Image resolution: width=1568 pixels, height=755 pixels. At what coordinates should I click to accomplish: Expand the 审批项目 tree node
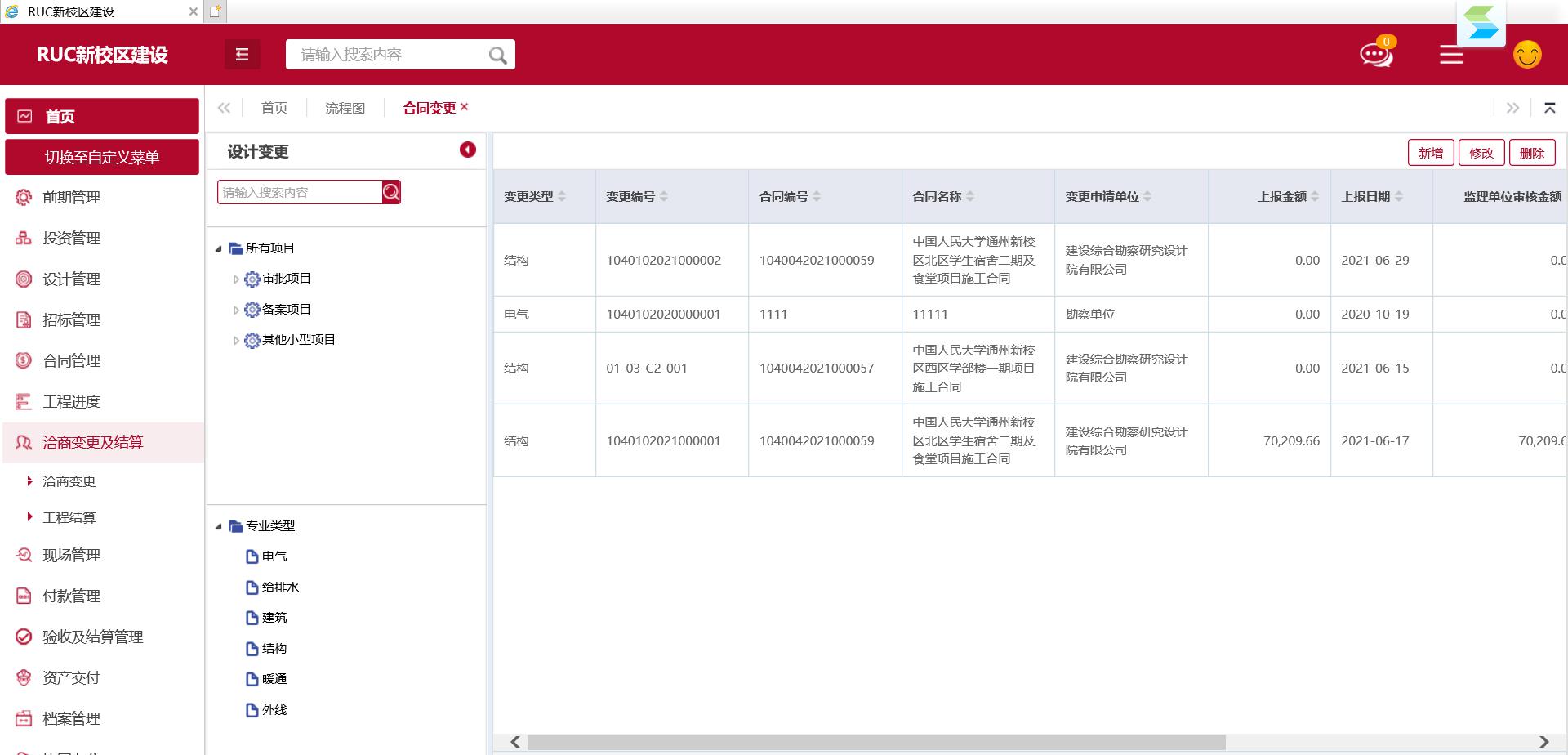tap(236, 279)
